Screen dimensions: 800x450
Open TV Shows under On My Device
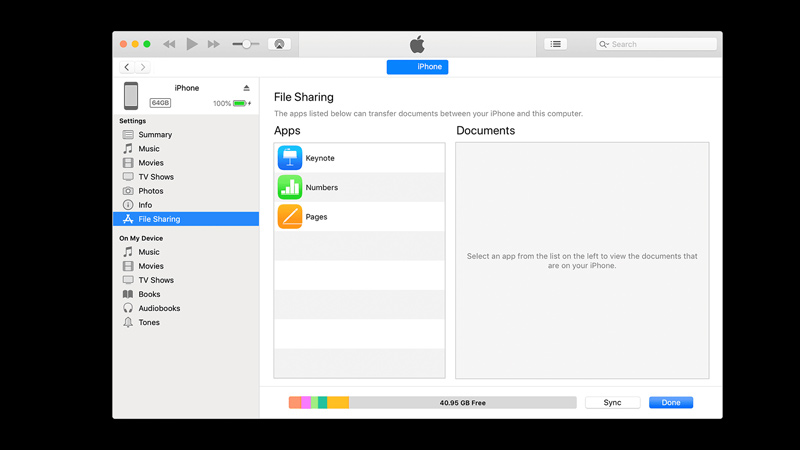click(186, 280)
